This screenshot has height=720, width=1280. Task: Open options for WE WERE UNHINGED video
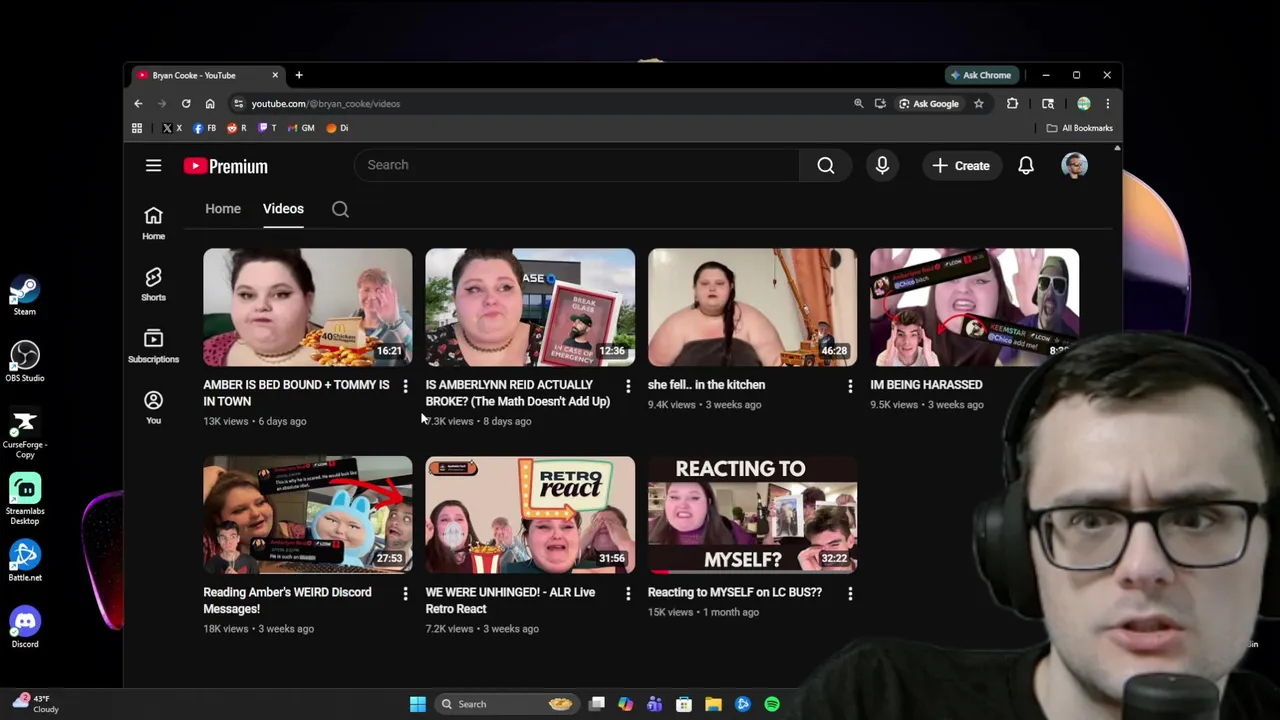628,594
